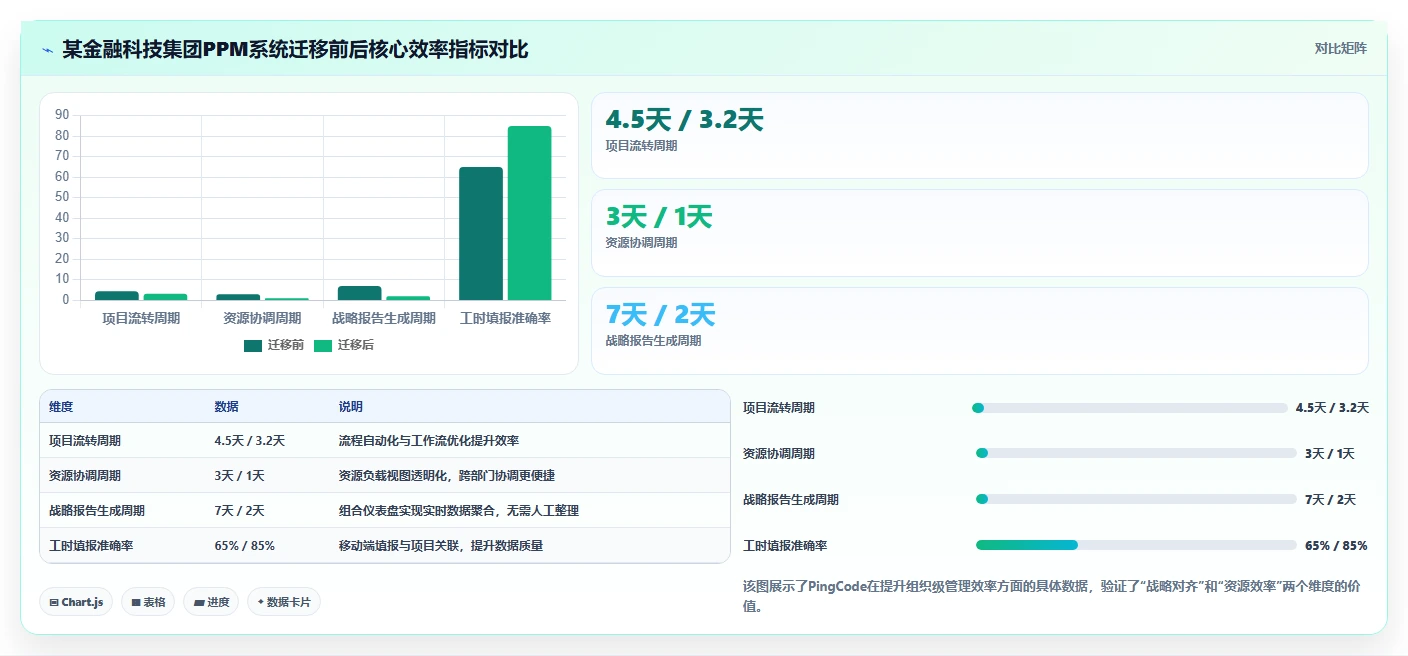
Task: Select table cell 项目流转周期
Action: (85, 440)
